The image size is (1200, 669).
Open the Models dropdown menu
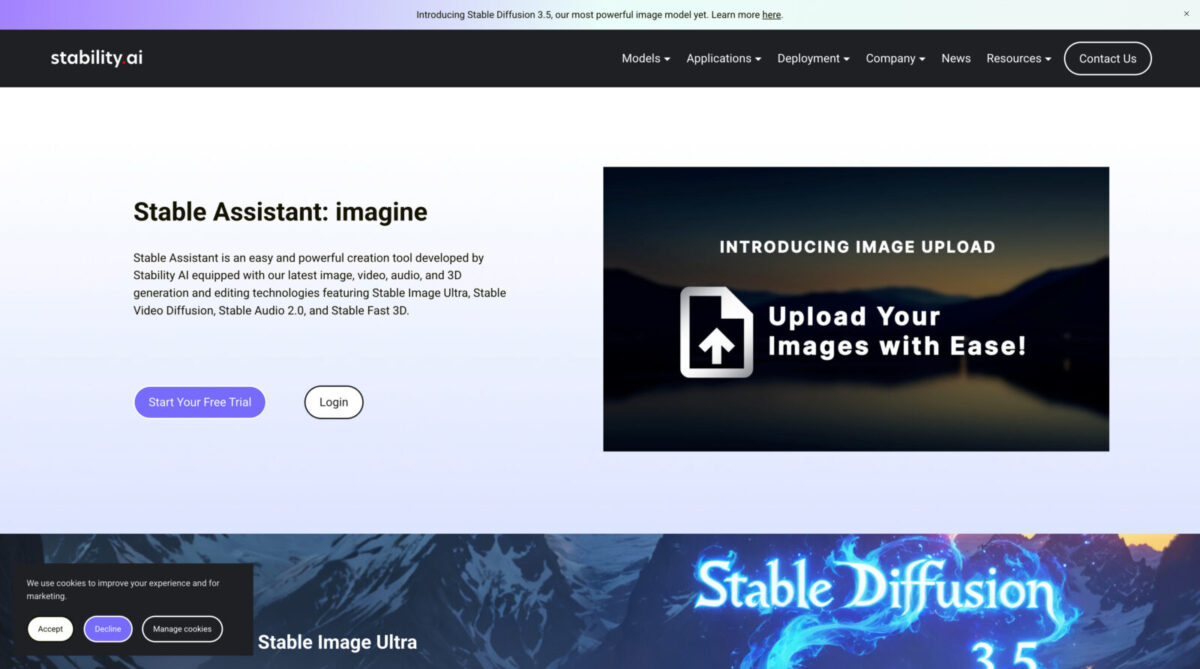click(645, 58)
